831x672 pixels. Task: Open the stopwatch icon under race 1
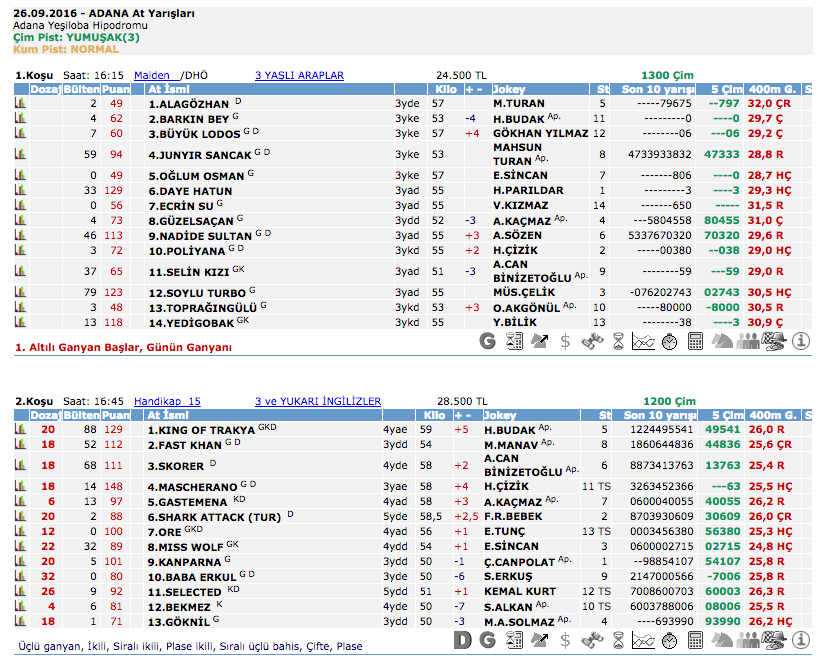point(669,341)
